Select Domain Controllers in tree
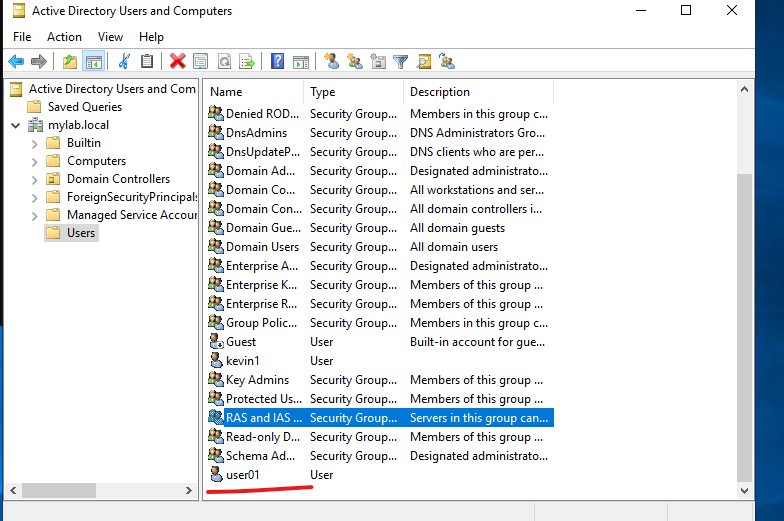784x521 pixels. 118,178
